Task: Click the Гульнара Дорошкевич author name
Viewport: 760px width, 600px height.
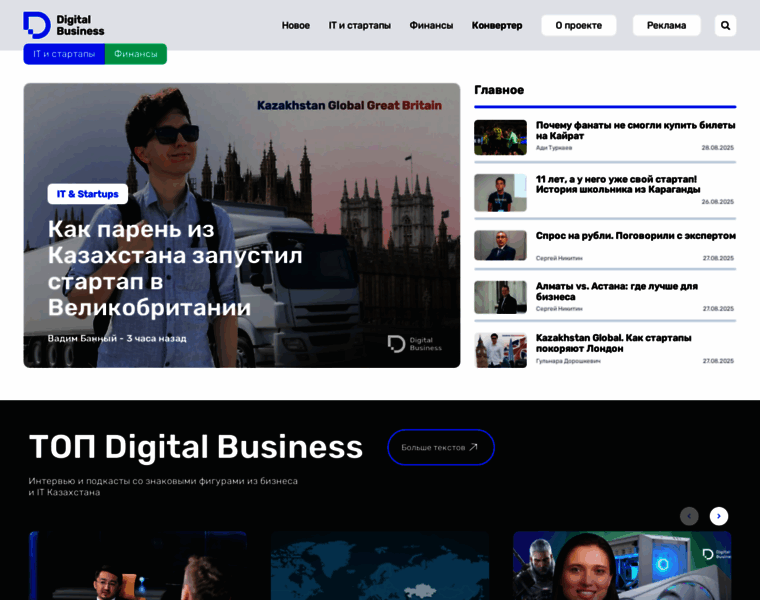Action: click(x=568, y=361)
